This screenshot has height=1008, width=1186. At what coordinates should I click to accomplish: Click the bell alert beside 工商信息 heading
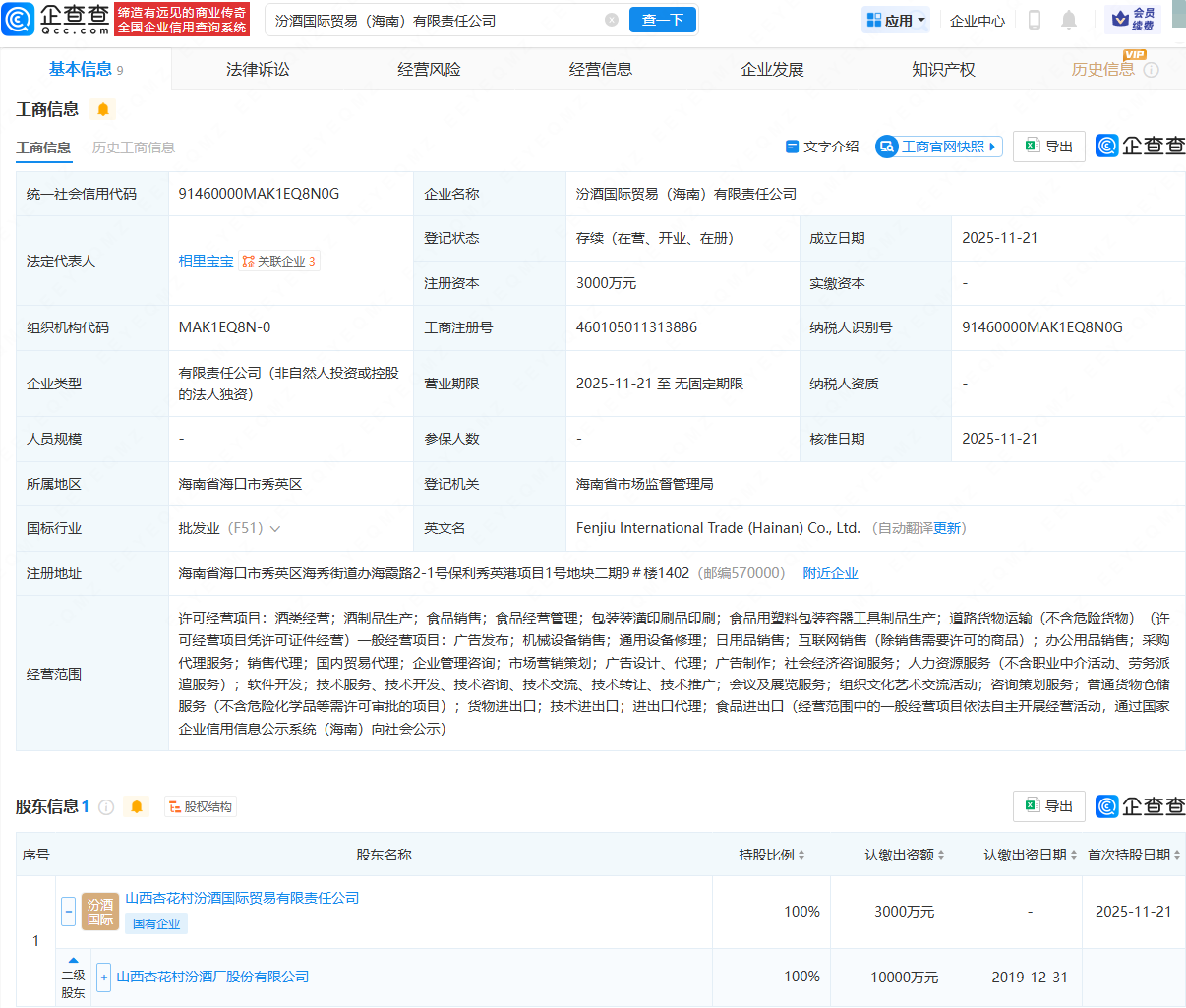(103, 109)
